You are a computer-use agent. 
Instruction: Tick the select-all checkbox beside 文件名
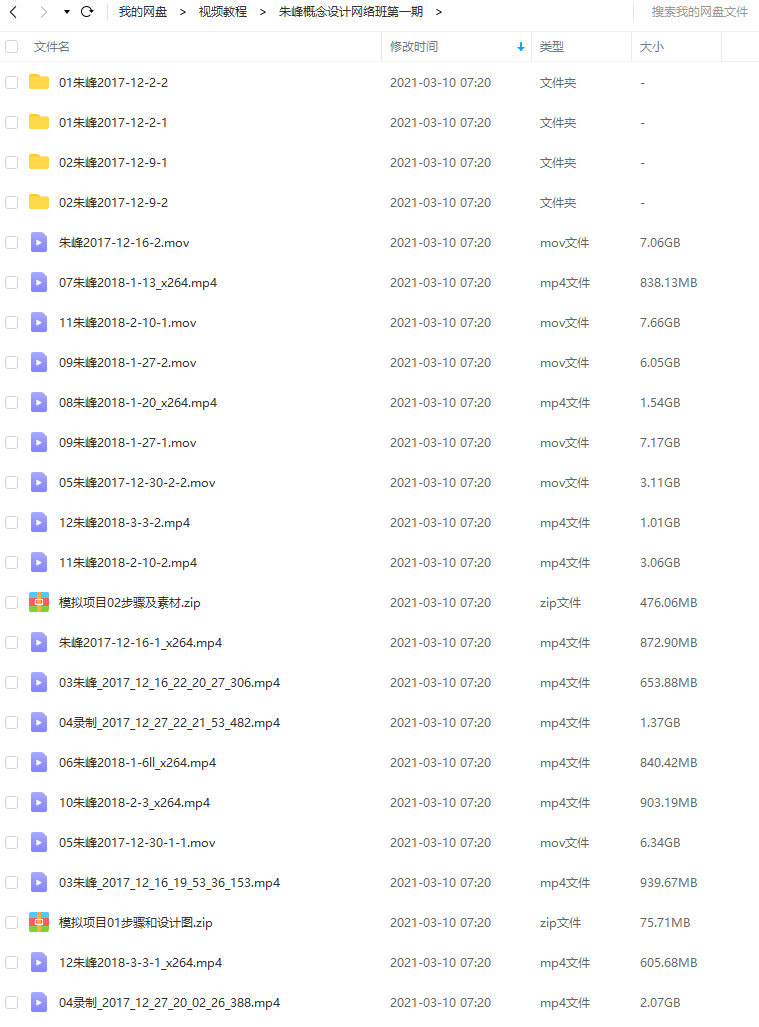(12, 47)
